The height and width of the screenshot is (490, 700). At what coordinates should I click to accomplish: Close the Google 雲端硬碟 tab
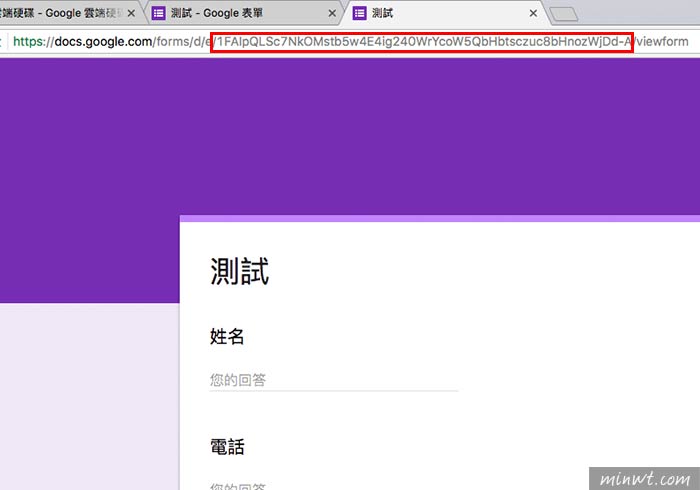pyautogui.click(x=131, y=13)
